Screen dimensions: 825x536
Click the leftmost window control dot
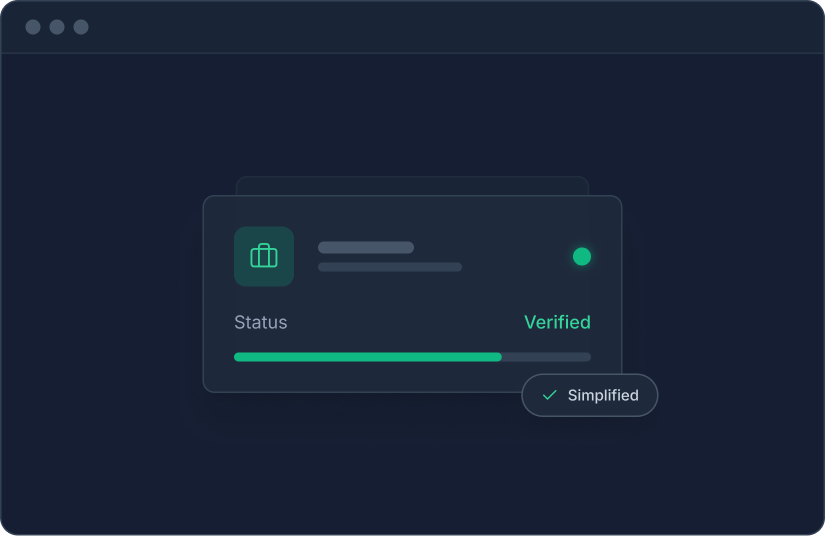tap(33, 27)
